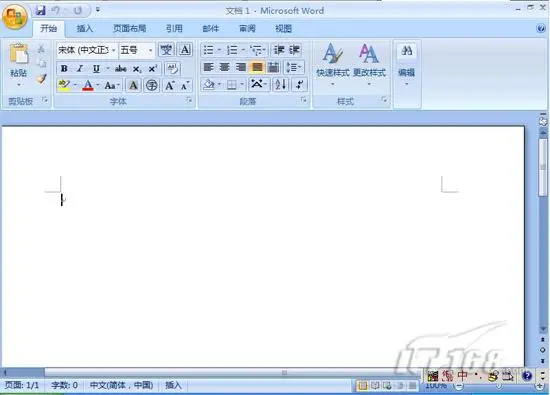Expand the font size dropdown
The width and height of the screenshot is (550, 395).
coord(150,51)
